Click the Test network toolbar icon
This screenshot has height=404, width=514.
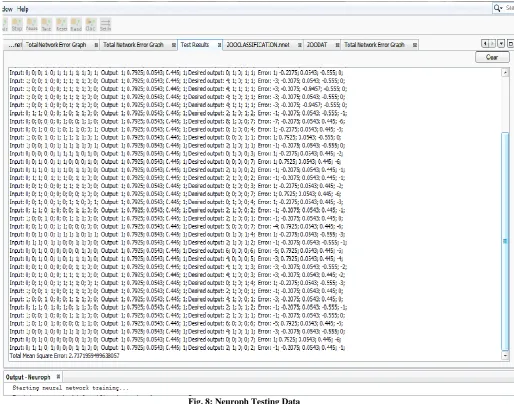(x=46, y=25)
